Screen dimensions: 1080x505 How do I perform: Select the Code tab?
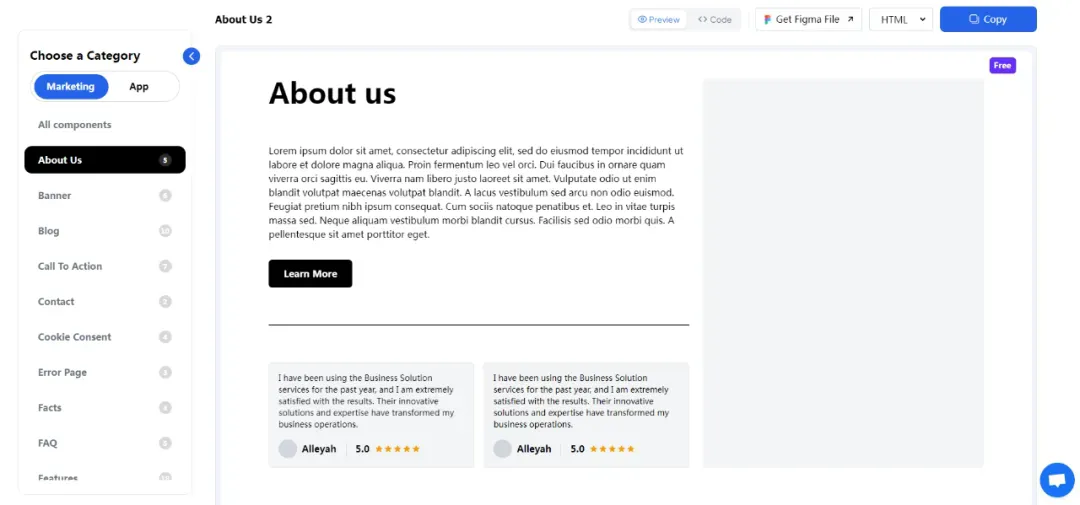(x=714, y=19)
